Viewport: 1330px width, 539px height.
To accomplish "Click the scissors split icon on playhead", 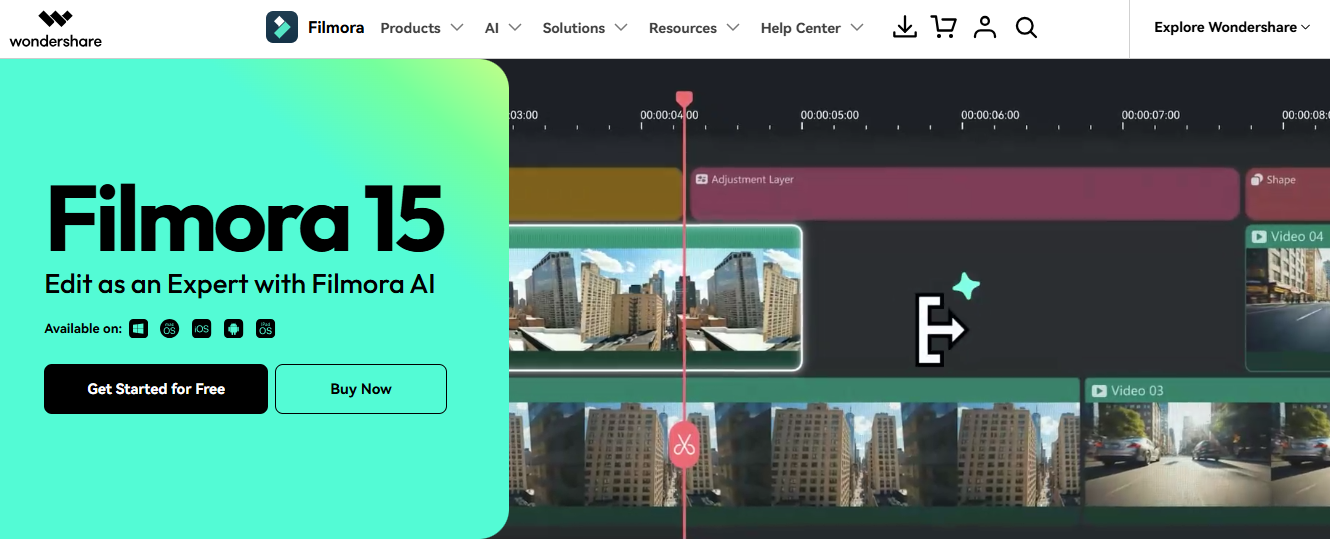I will pyautogui.click(x=684, y=444).
